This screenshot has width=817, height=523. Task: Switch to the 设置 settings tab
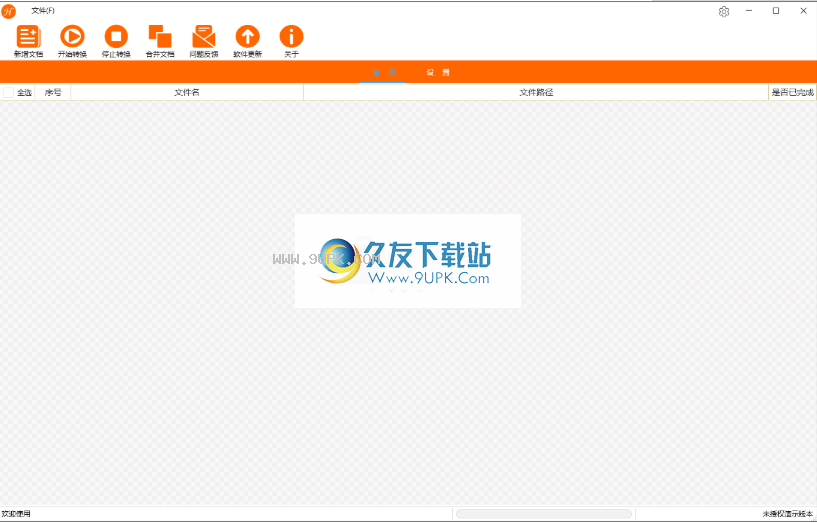click(438, 72)
